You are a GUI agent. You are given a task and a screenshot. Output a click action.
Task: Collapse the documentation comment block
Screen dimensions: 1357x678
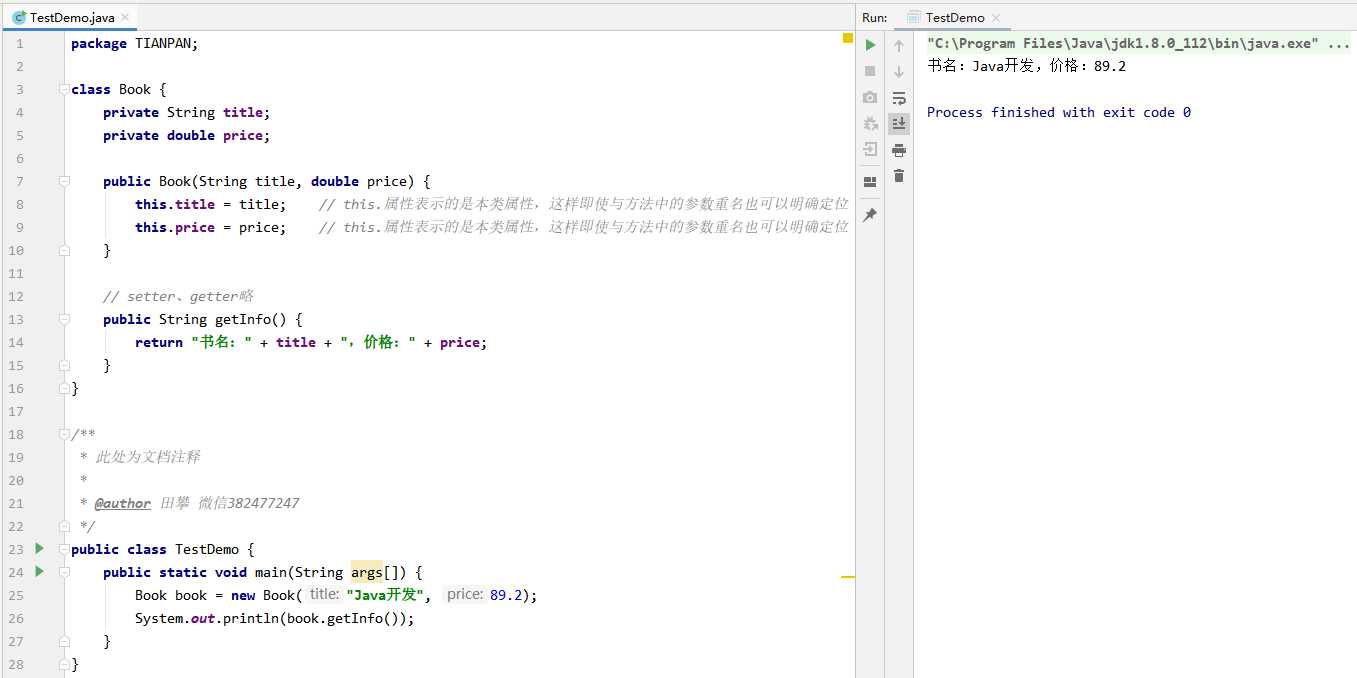tap(64, 434)
